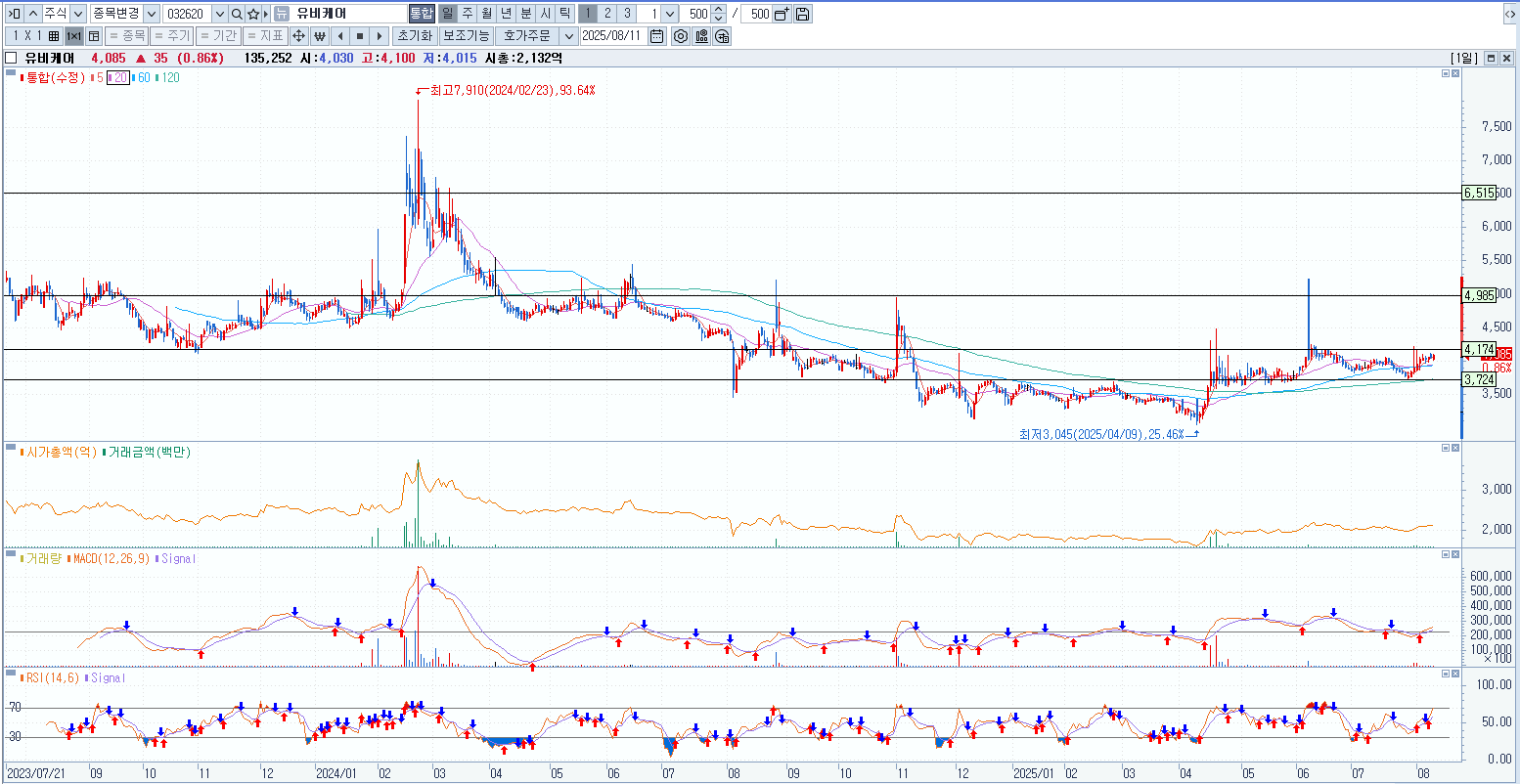Click the add chart window icon

click(782, 14)
